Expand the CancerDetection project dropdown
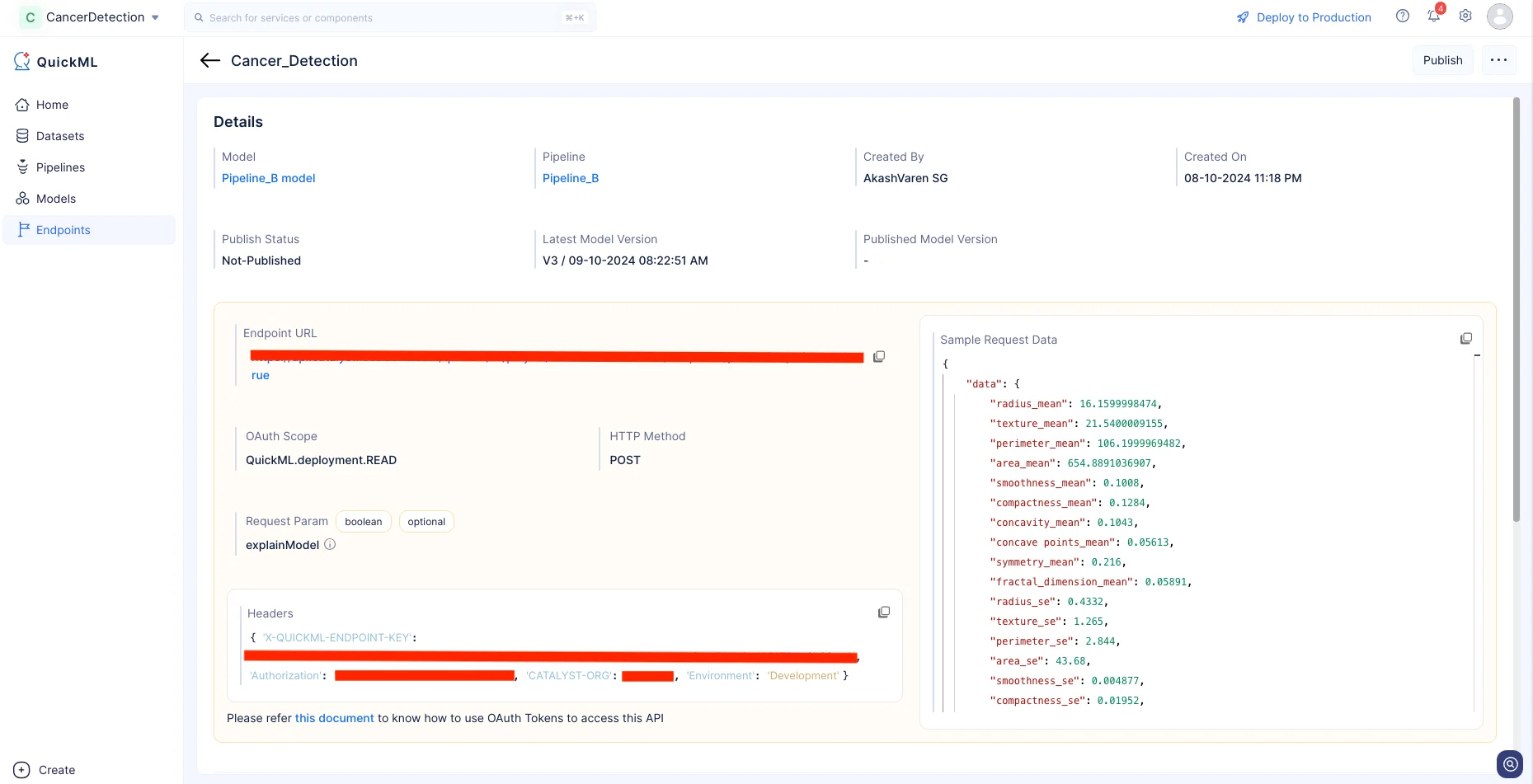Screen dimensions: 1533x784 155,17
